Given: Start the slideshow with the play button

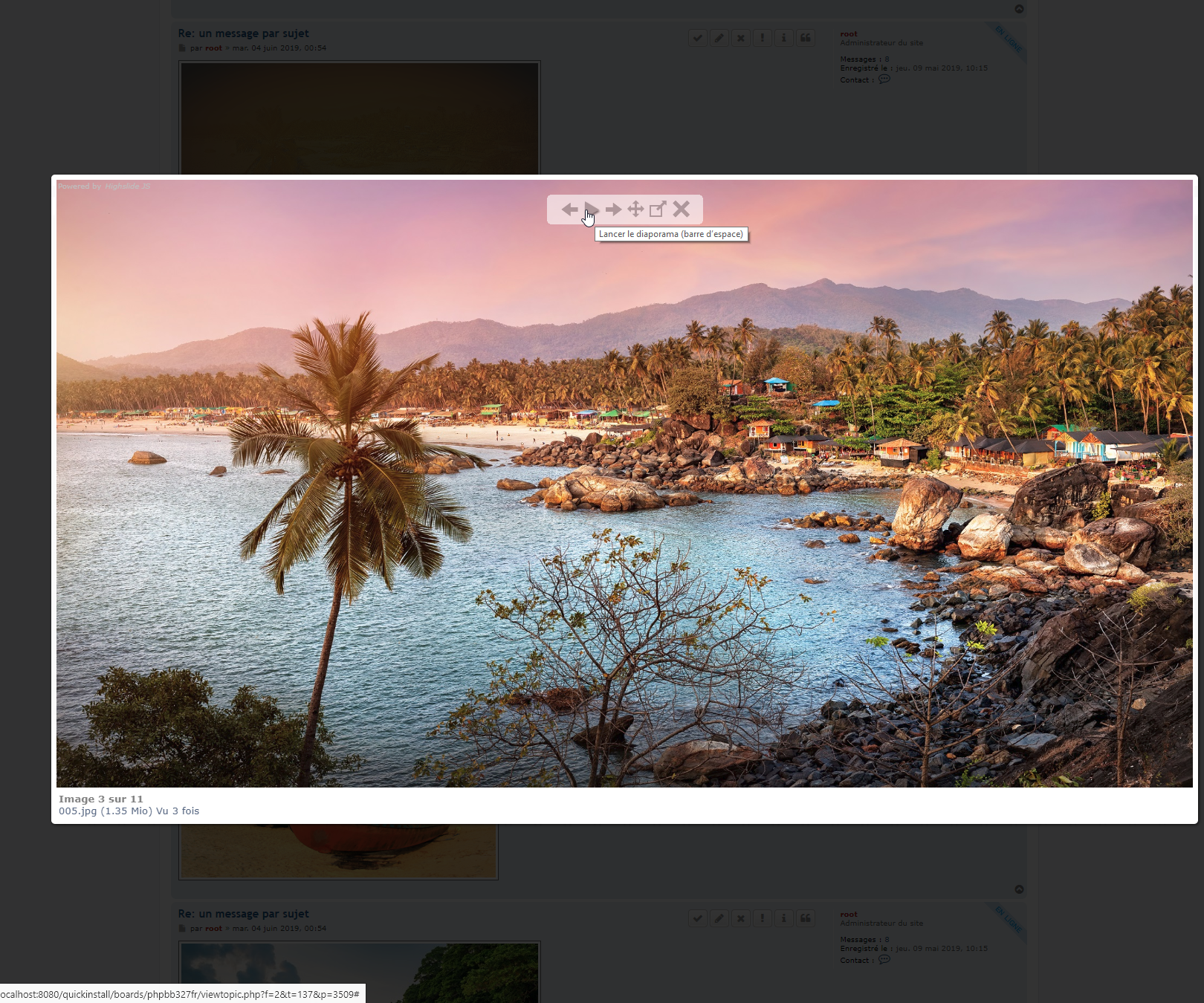Looking at the screenshot, I should (592, 210).
